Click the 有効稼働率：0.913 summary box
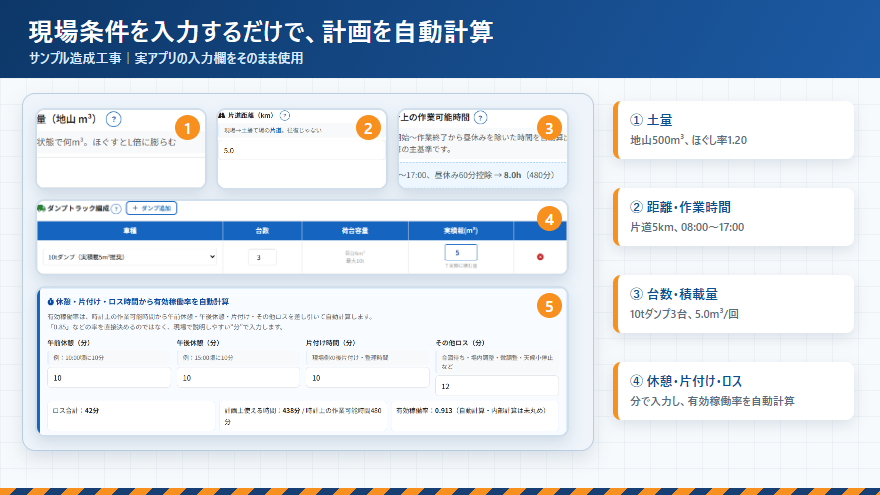Viewport: 880px width, 495px height. click(475, 416)
